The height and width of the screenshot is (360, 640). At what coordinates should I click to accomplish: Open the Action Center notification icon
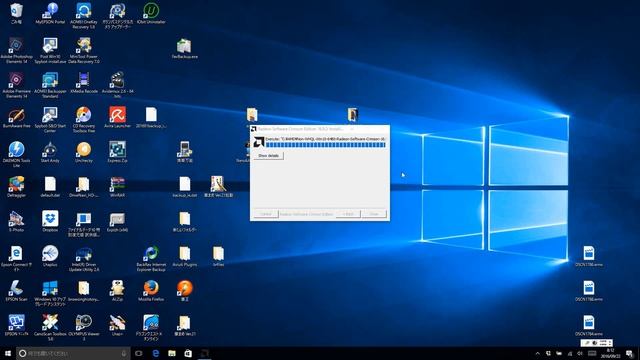pos(629,353)
